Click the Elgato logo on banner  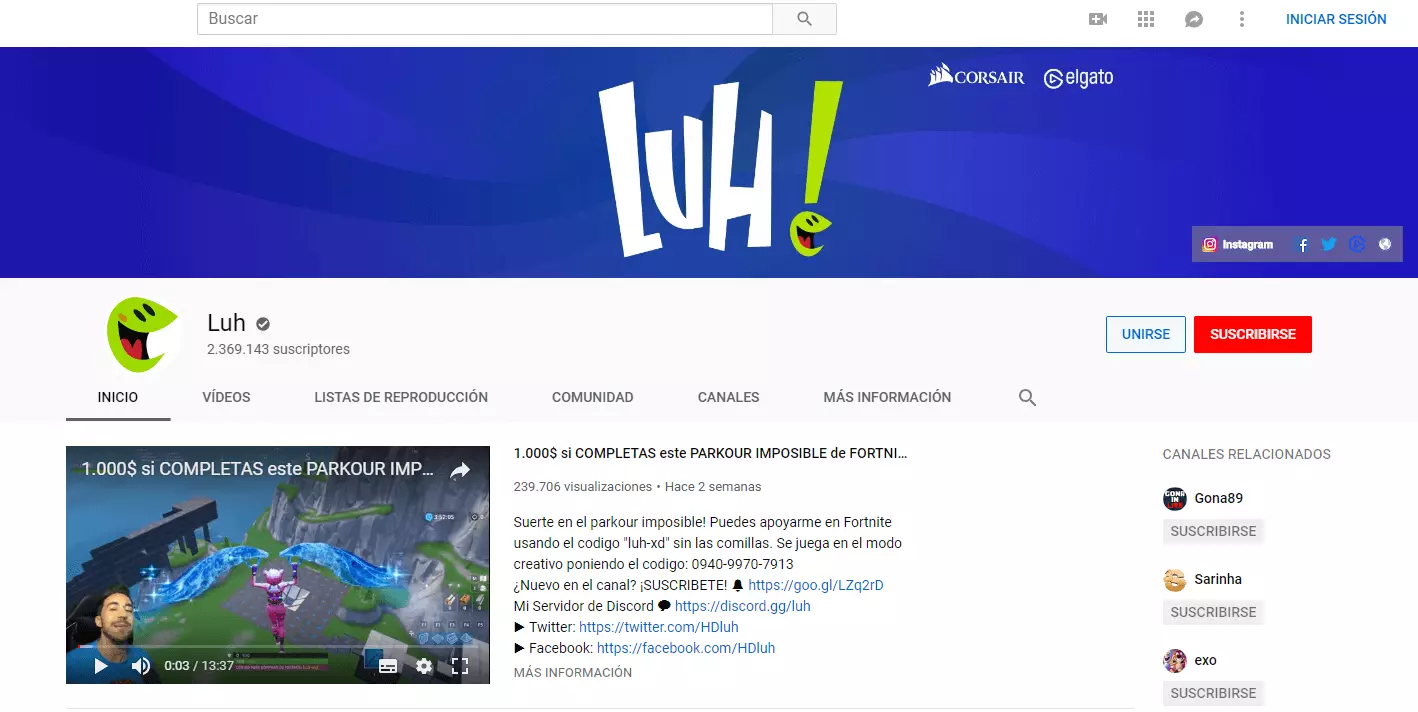(1078, 77)
